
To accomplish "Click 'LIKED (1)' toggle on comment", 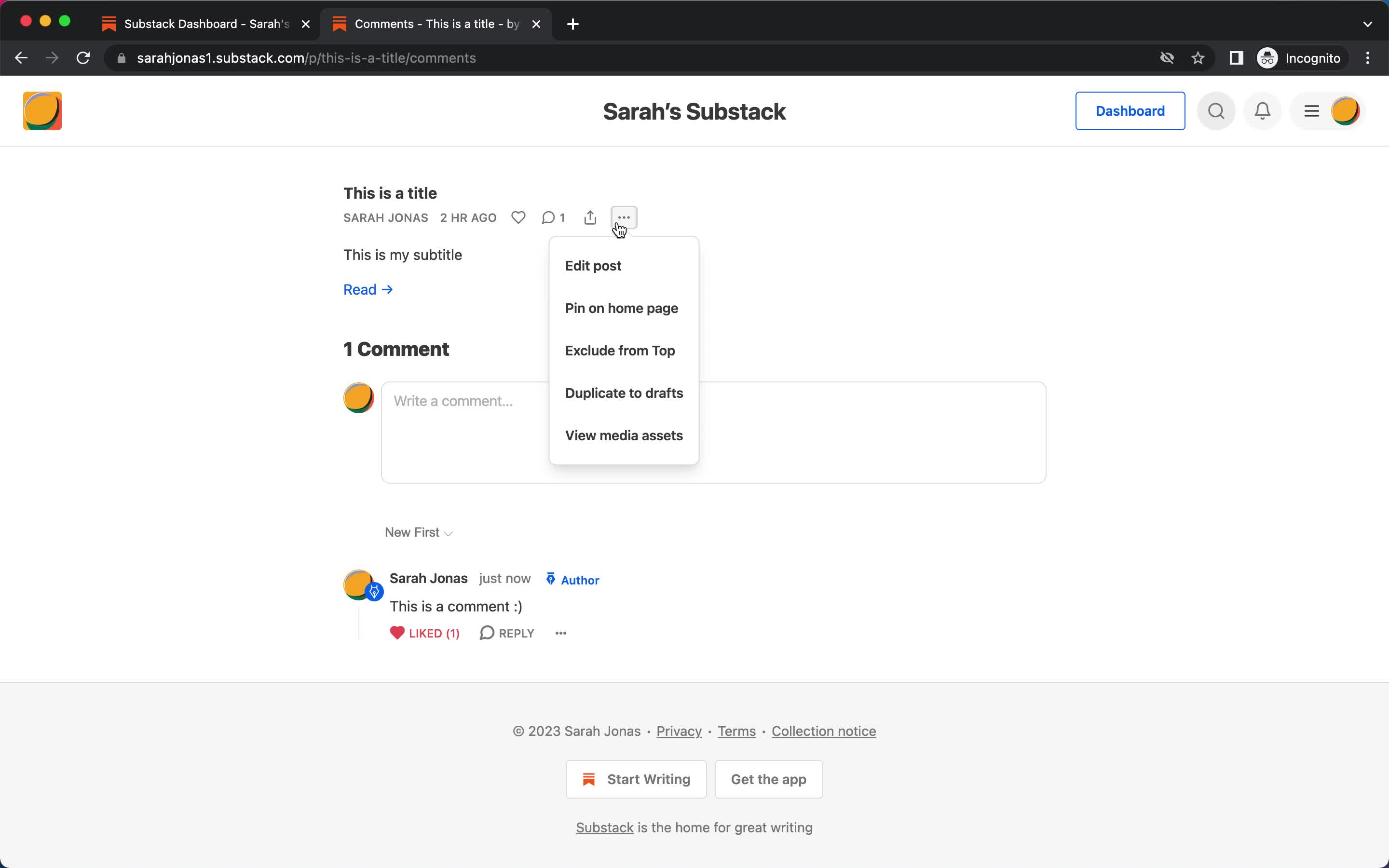I will [x=425, y=632].
